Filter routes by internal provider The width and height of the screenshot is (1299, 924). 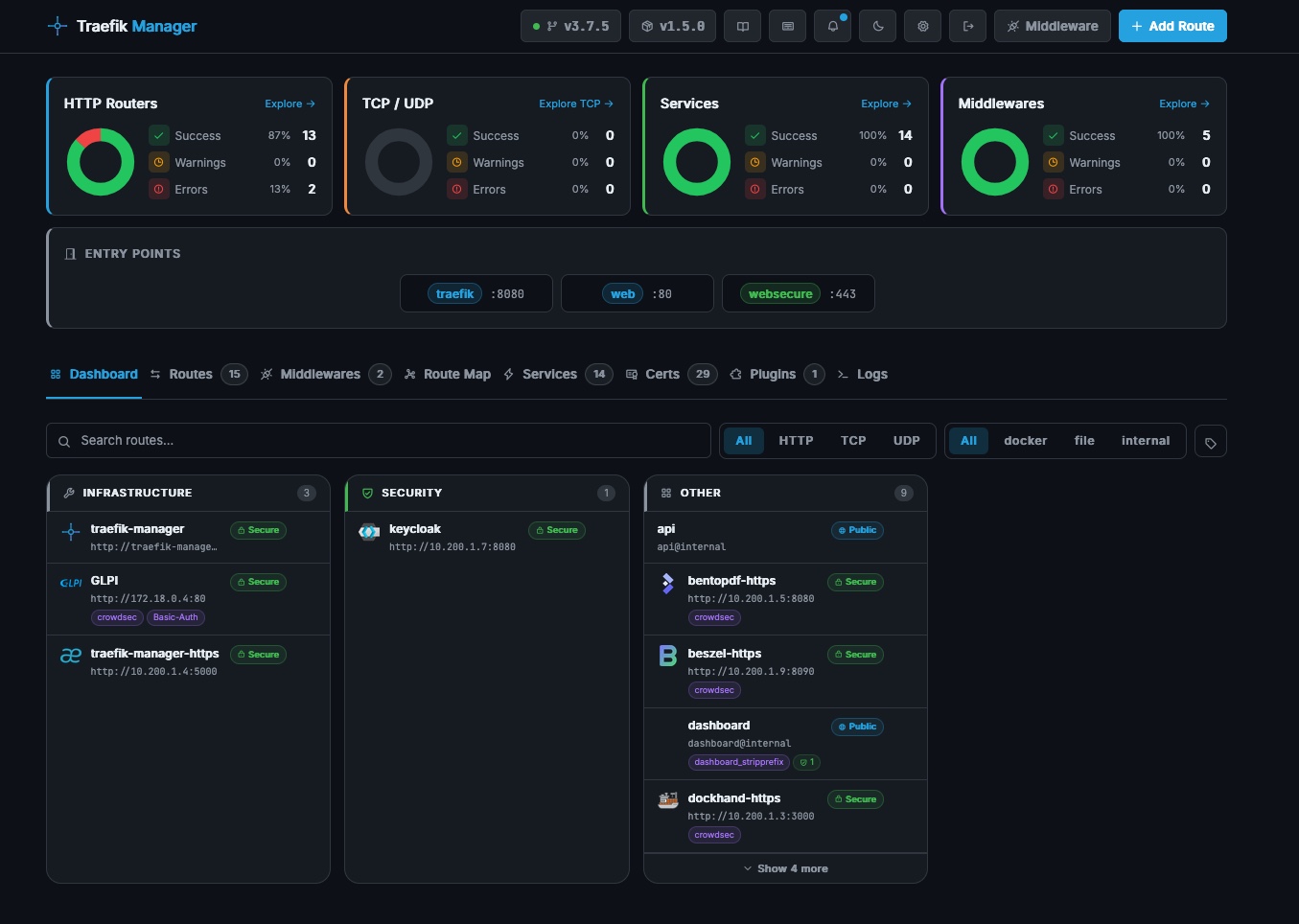tap(1146, 441)
